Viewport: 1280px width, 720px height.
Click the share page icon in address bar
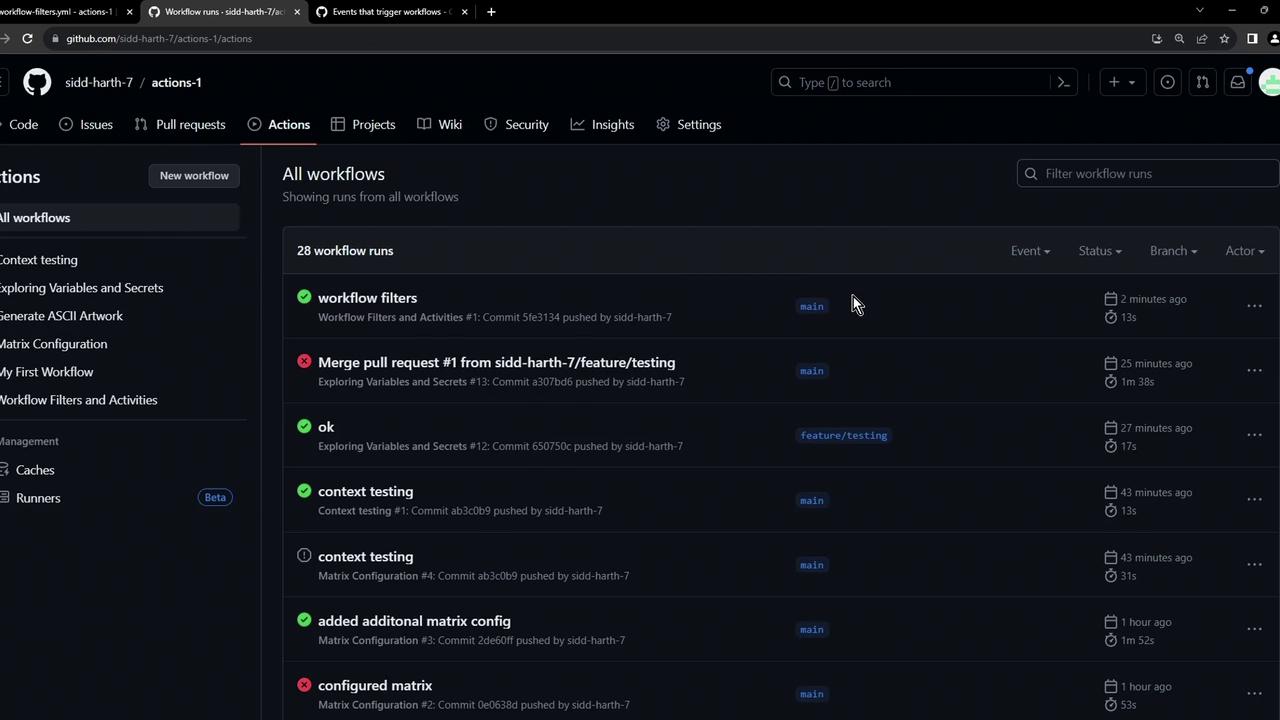tap(1202, 38)
